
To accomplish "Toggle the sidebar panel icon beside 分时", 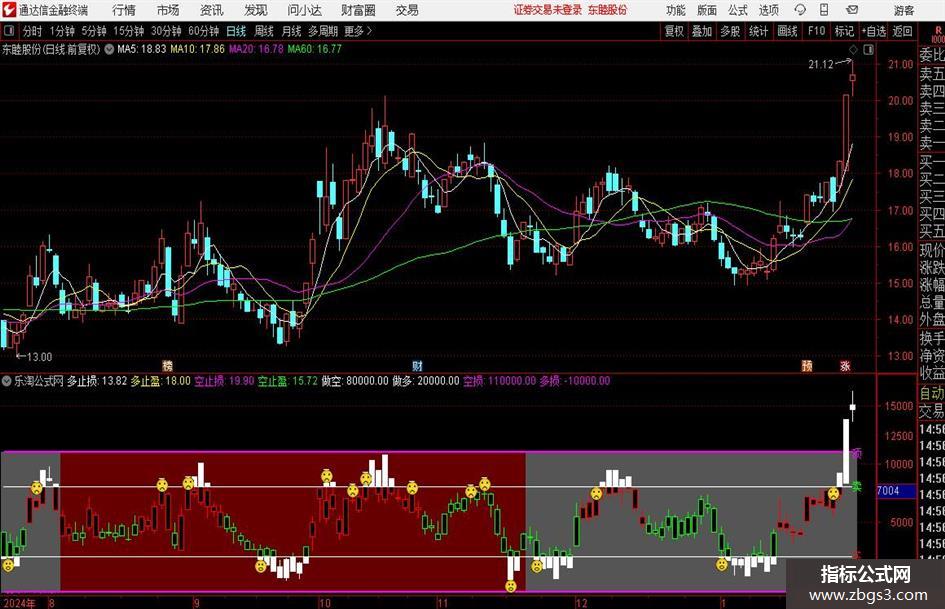I will coord(8,31).
